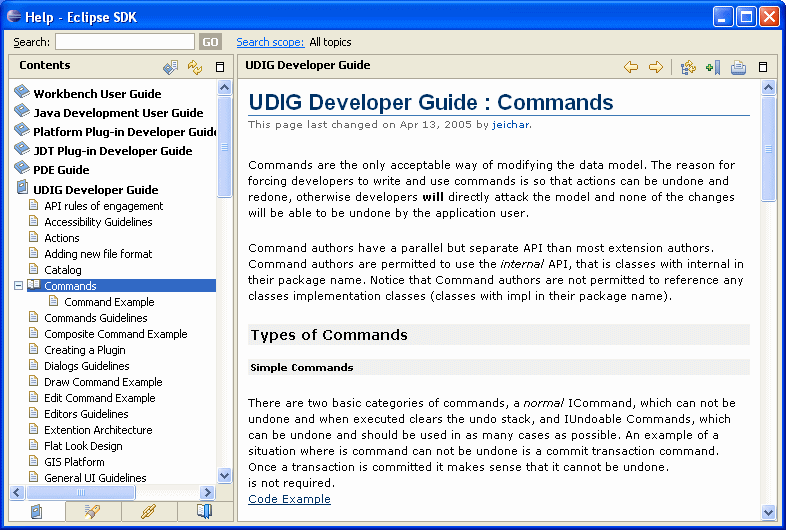
Task: Expand the PDE Guide book
Action: (22, 169)
